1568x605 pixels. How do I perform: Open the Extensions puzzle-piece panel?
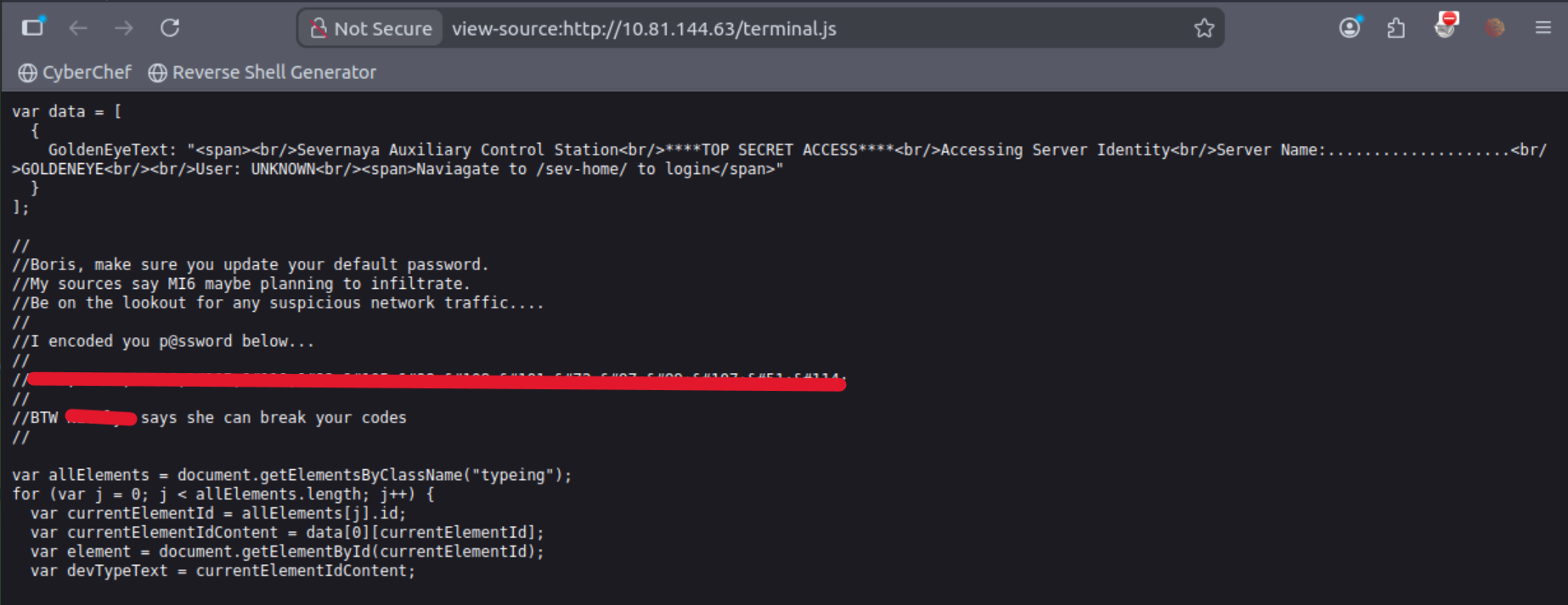(x=1396, y=29)
